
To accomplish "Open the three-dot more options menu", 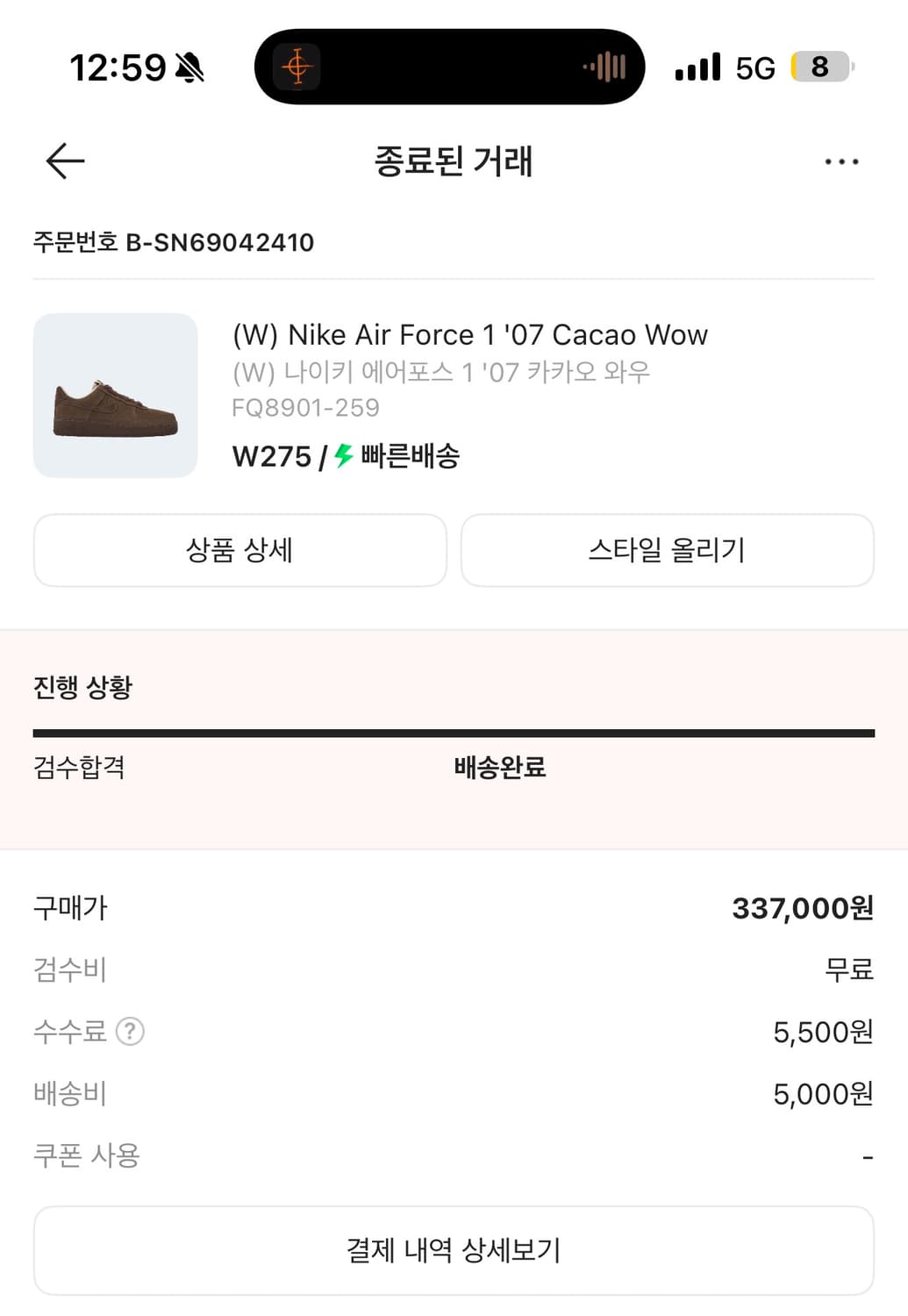I will [841, 162].
